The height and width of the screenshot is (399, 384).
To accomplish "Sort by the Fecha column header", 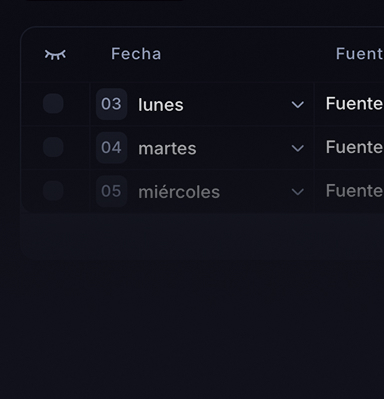I will [136, 54].
